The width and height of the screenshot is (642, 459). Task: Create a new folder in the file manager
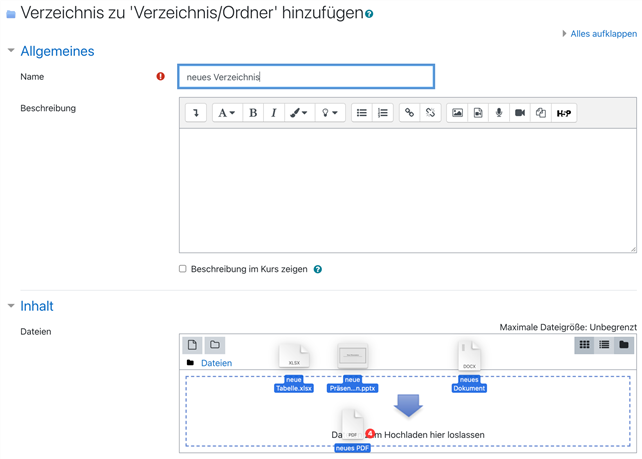[215, 345]
